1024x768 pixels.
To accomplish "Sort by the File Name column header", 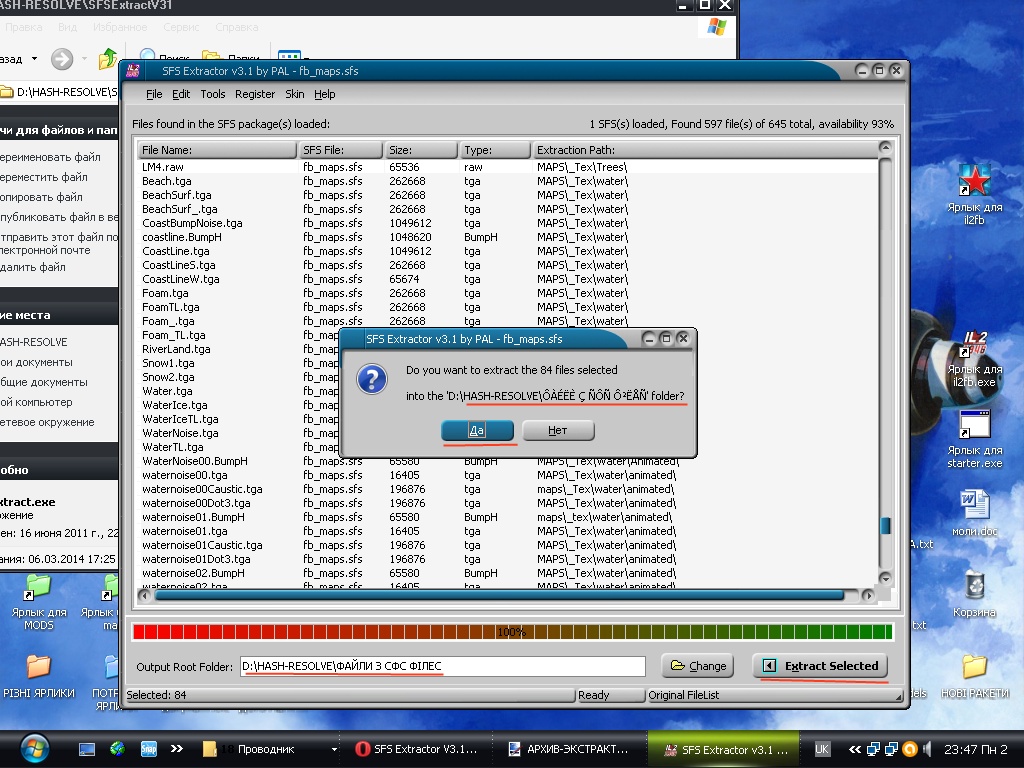I will pyautogui.click(x=217, y=150).
